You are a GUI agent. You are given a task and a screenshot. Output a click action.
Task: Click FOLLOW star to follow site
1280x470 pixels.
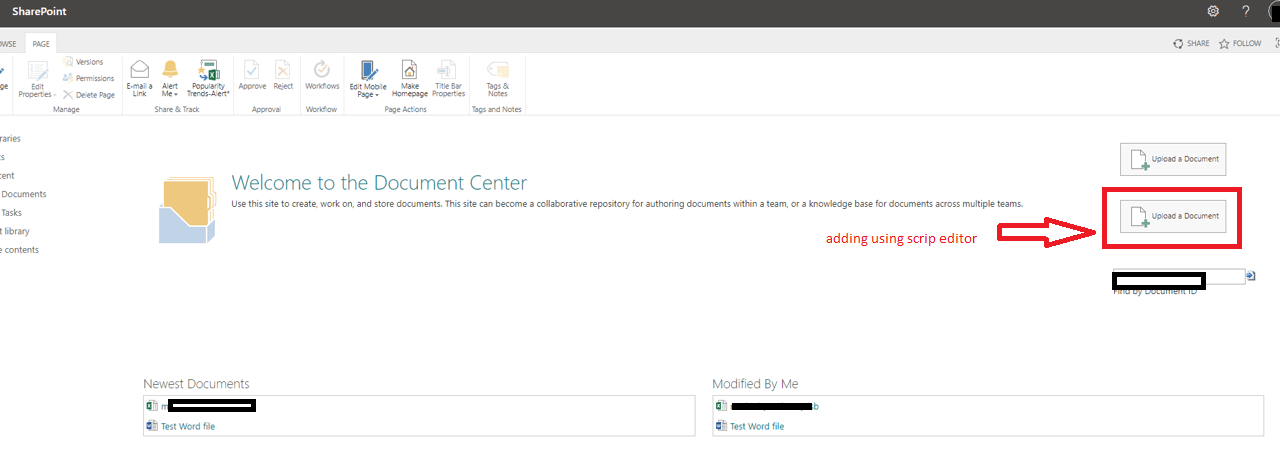coord(1240,44)
